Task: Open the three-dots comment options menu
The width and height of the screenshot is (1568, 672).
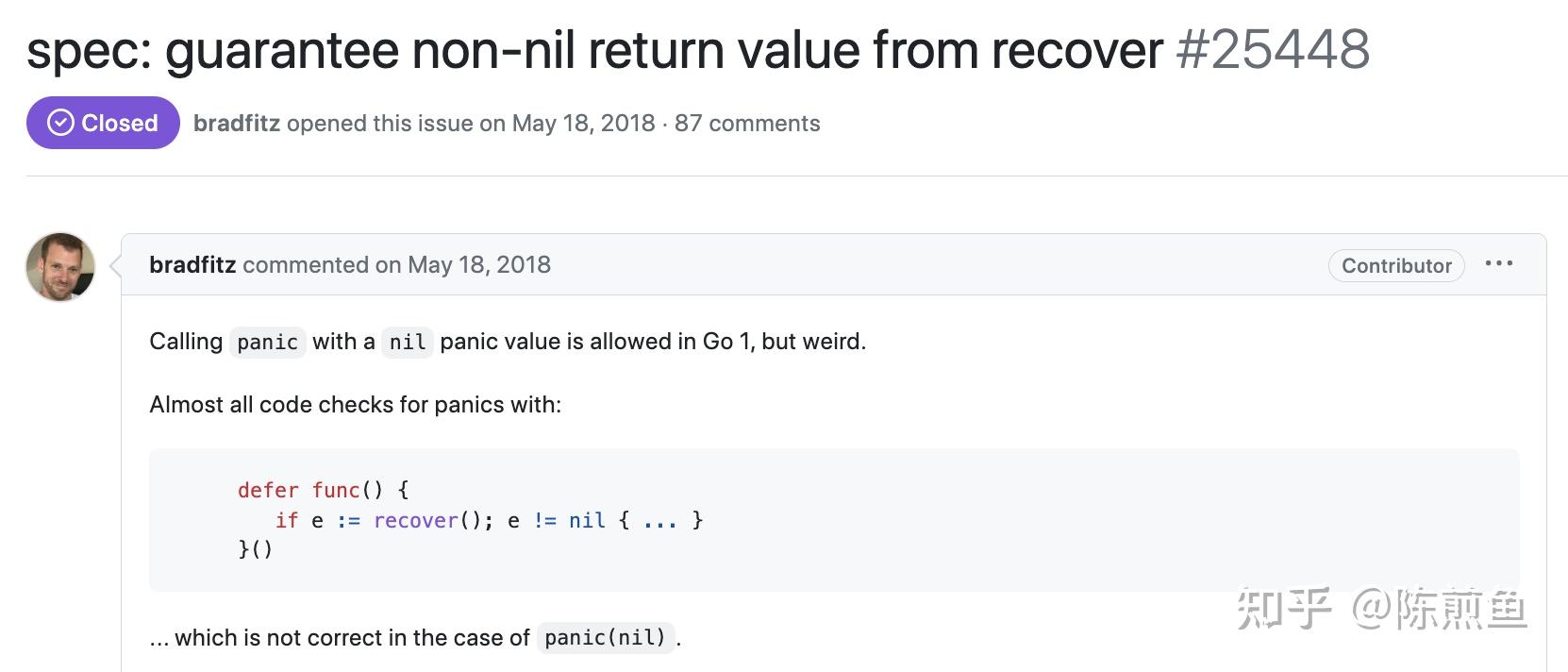Action: click(x=1498, y=264)
